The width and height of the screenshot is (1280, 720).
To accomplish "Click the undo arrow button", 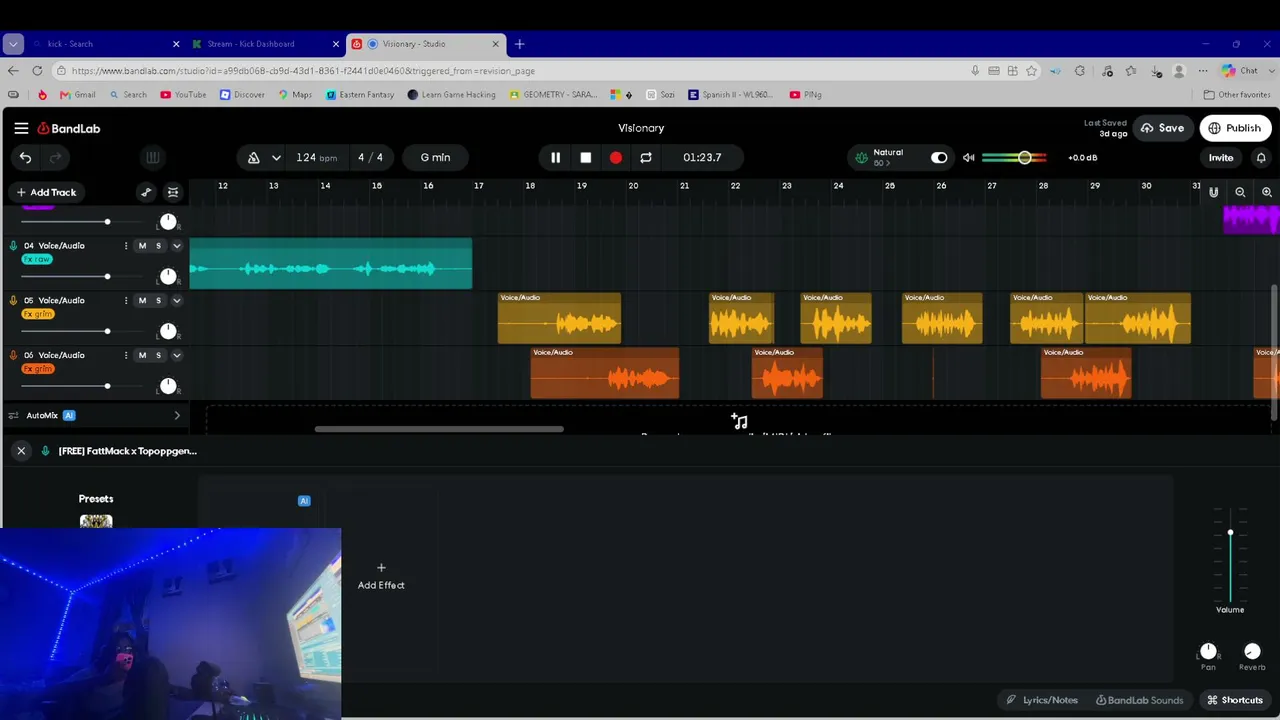I will (25, 157).
